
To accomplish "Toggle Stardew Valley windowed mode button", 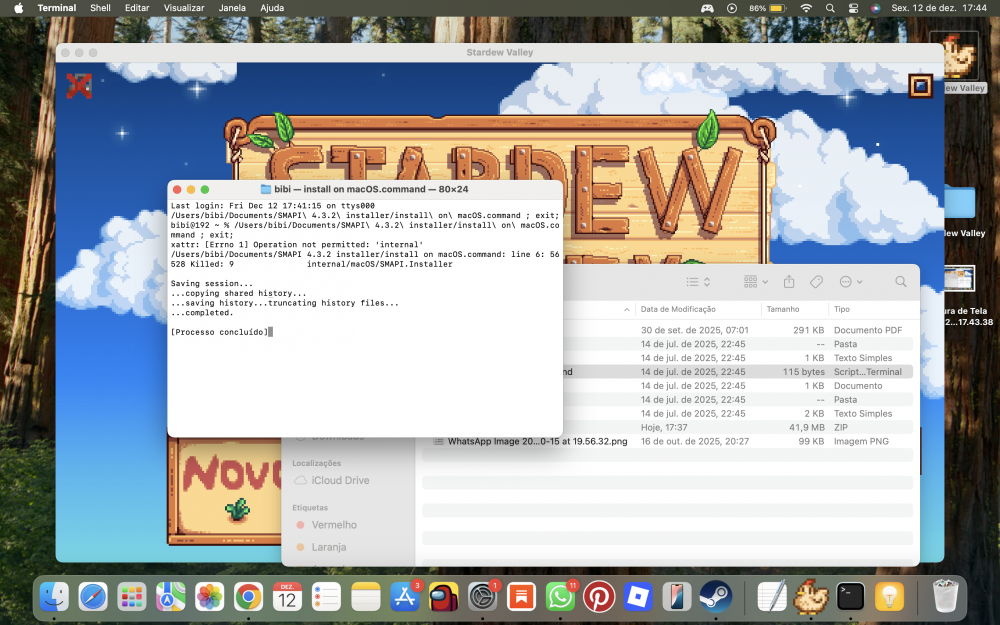I will (x=920, y=86).
